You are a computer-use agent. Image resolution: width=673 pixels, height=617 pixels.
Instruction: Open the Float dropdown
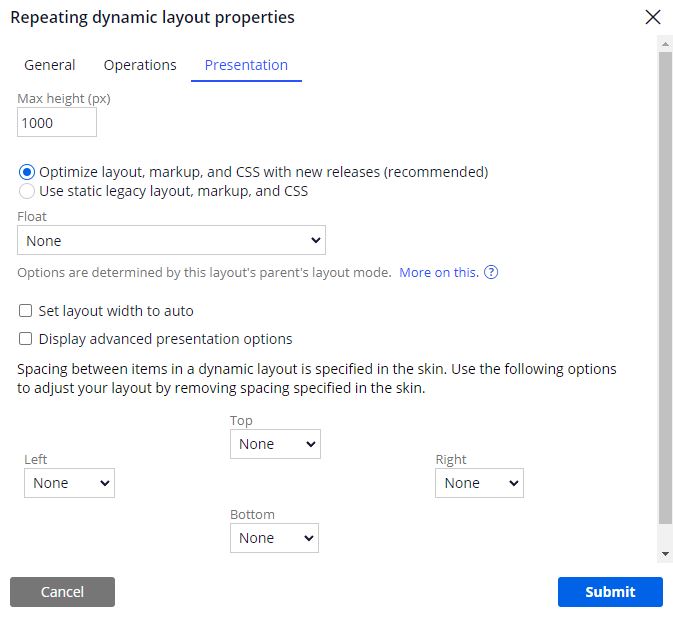[171, 241]
